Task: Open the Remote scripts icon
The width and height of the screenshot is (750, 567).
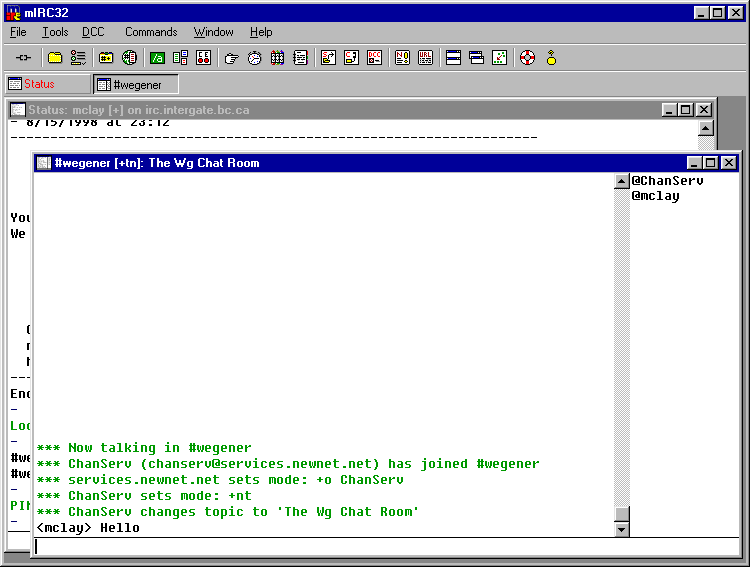Action: (x=203, y=58)
